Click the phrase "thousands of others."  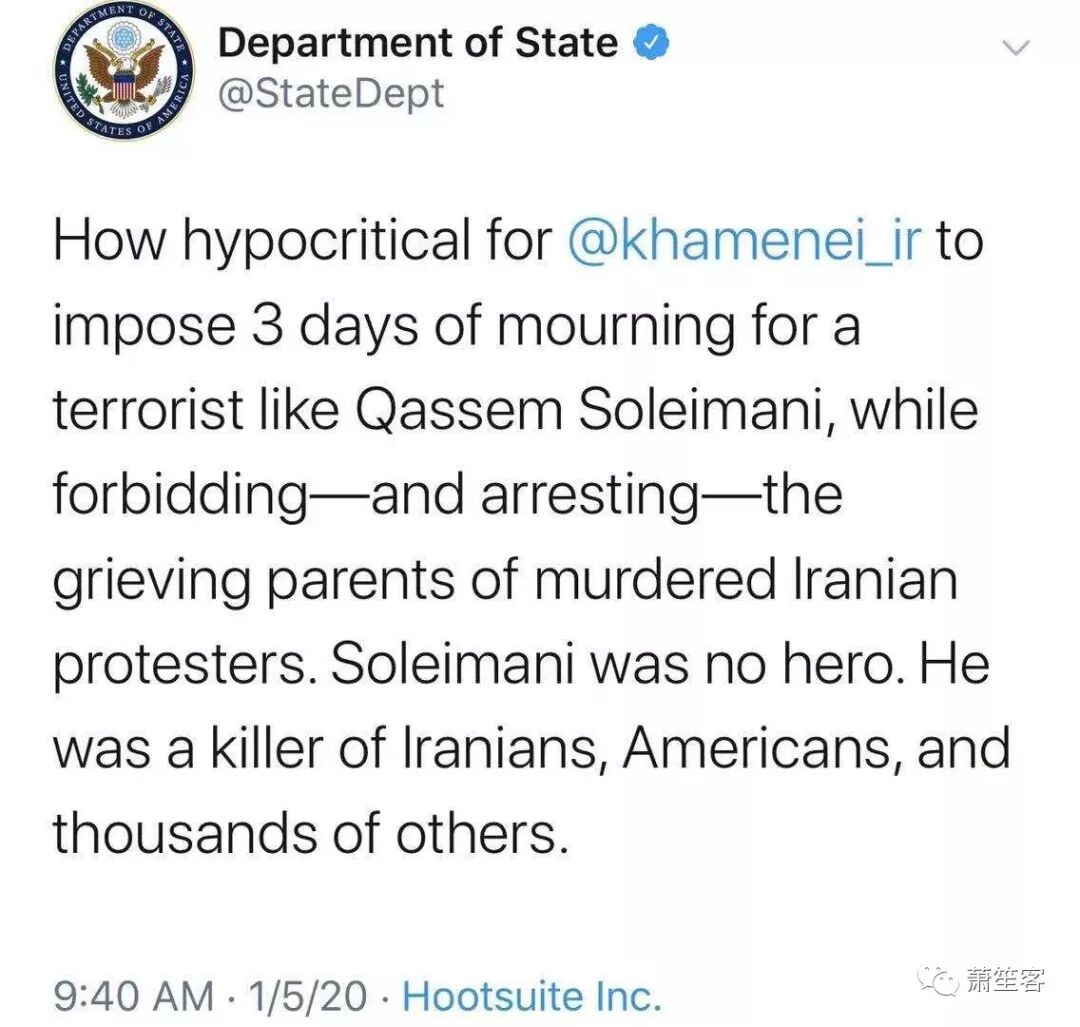[311, 833]
